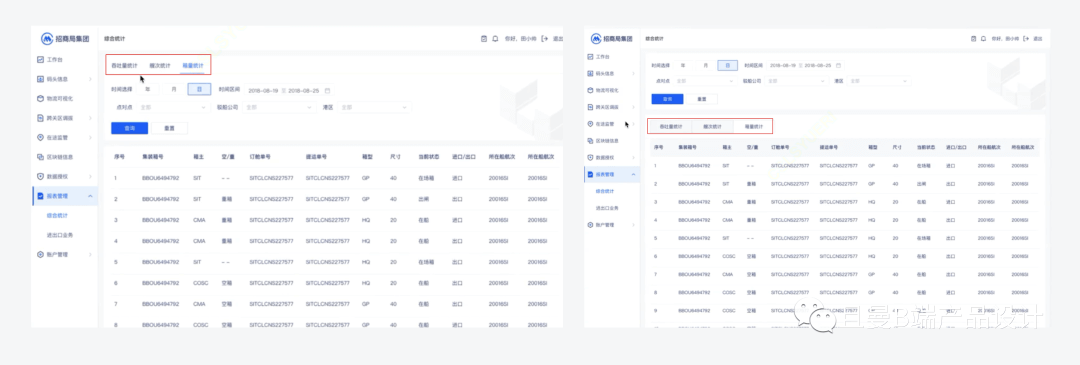Screen dimensions: 1080x365
Task: Open 在途监管 icon in left screenshot sidebar
Action: point(41,137)
